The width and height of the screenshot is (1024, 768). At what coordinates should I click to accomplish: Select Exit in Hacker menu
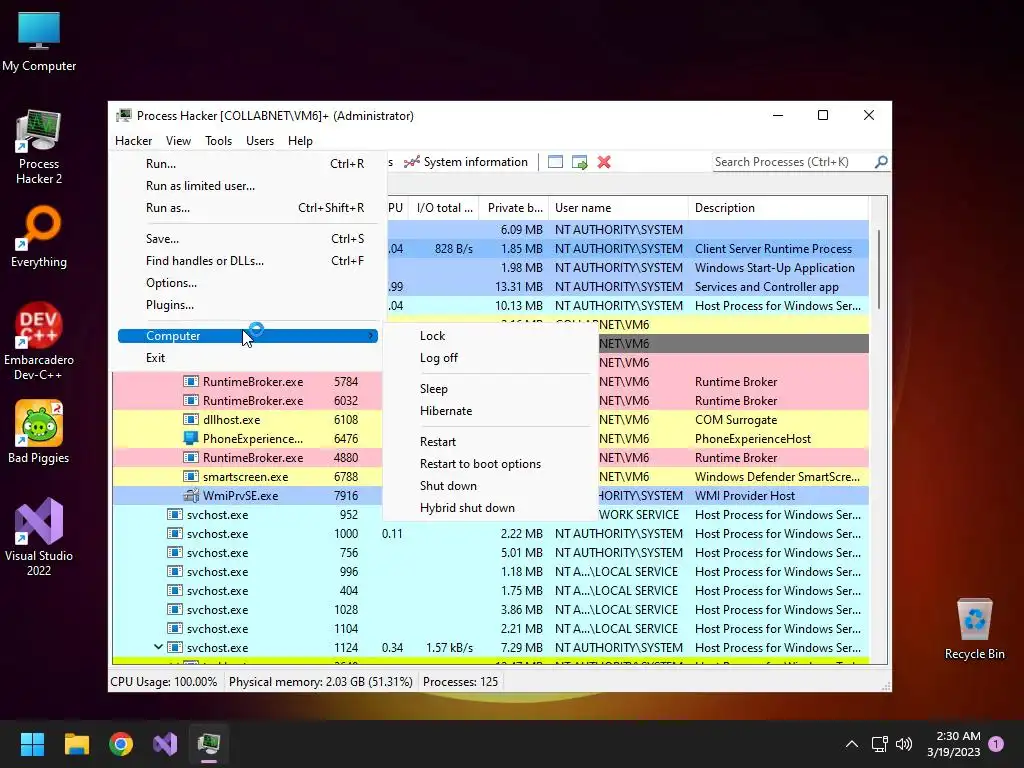(248, 358)
